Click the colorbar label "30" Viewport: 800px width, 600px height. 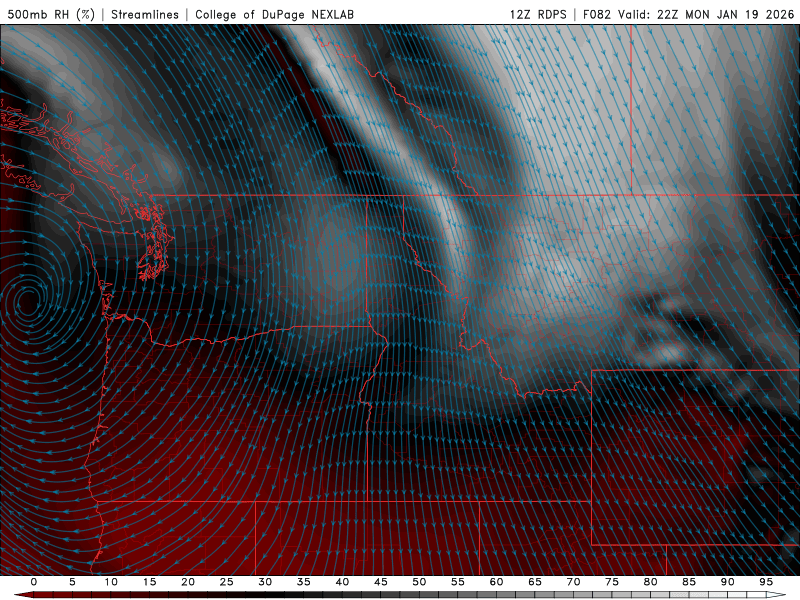tap(265, 582)
